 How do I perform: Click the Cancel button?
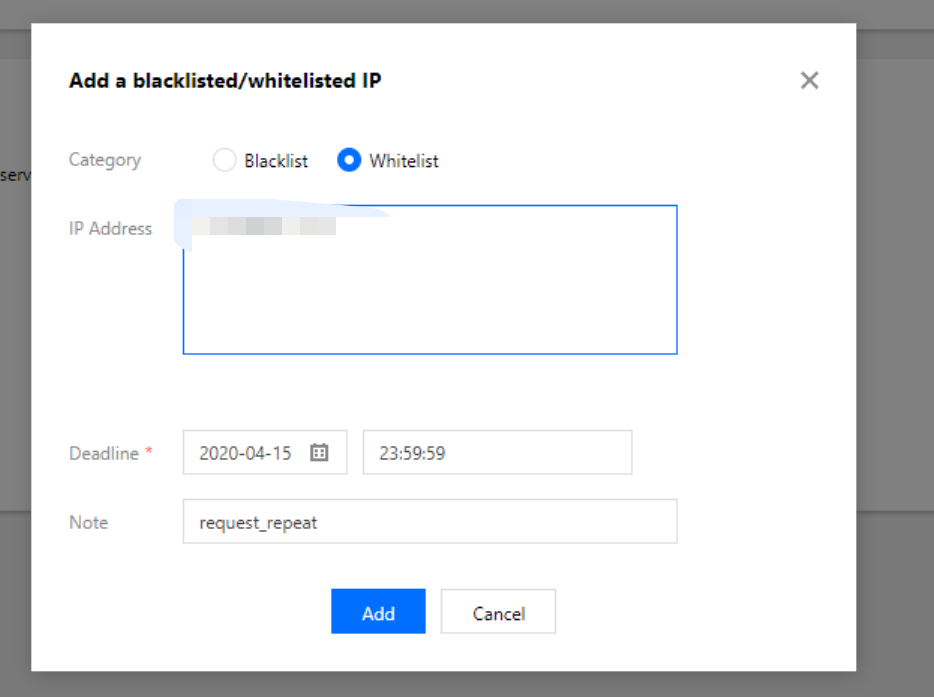[499, 612]
